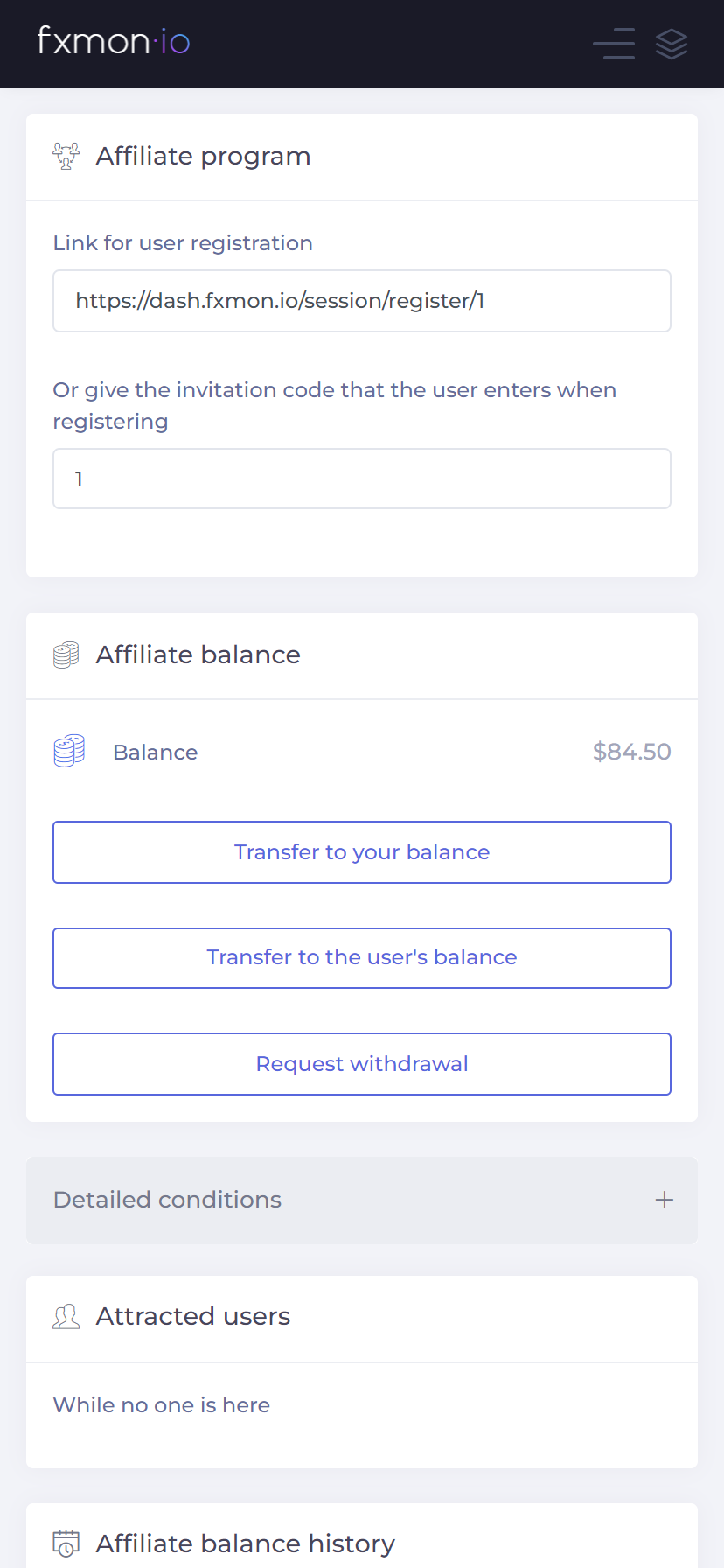Click Transfer to your balance button
The image size is (724, 1568).
click(x=362, y=852)
